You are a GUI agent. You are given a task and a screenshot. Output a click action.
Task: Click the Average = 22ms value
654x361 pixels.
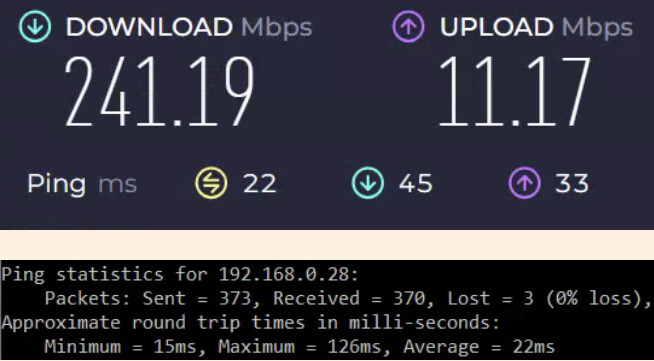point(479,347)
